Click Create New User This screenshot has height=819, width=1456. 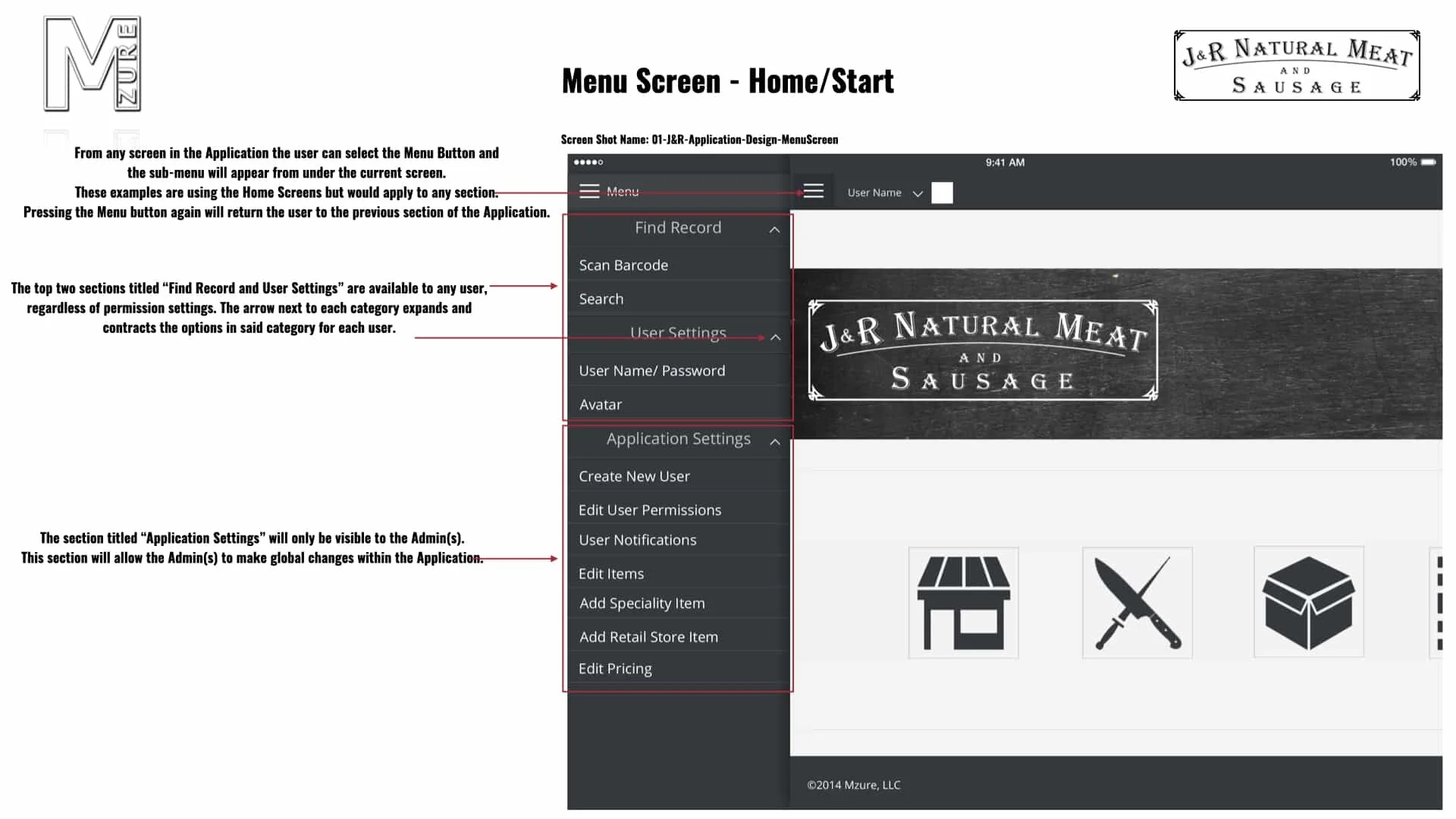[634, 476]
